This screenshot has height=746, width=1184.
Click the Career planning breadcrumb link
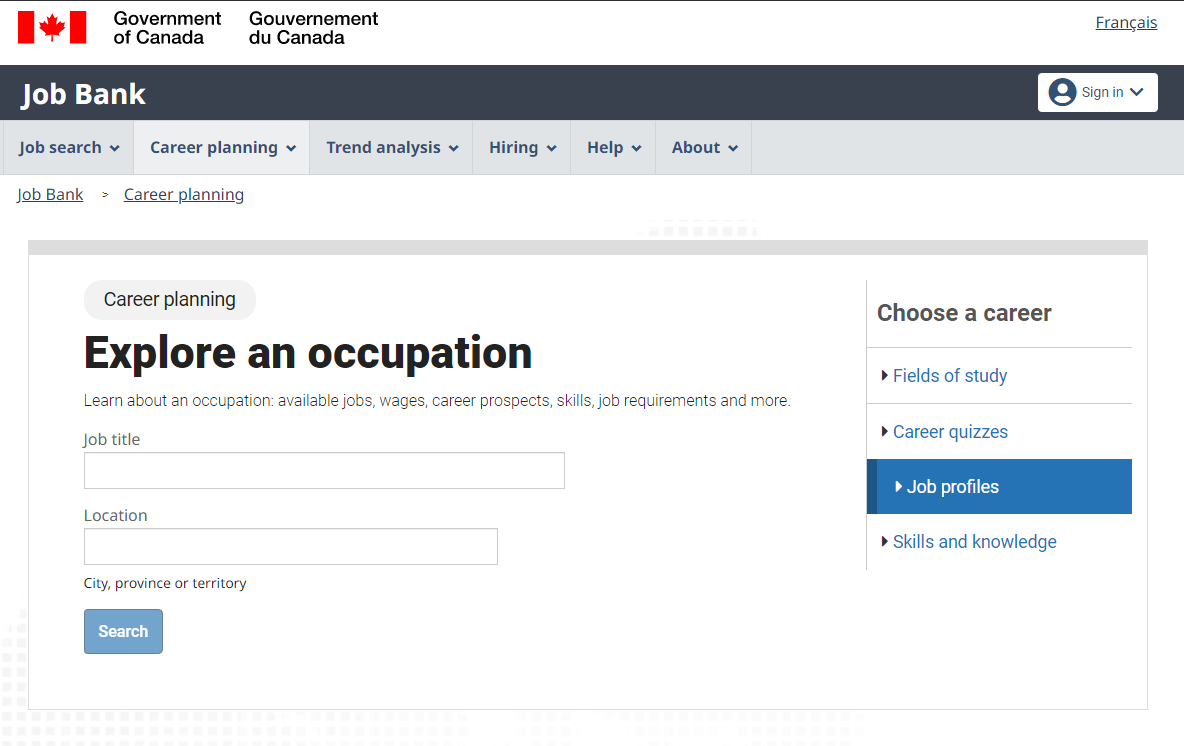(x=183, y=195)
